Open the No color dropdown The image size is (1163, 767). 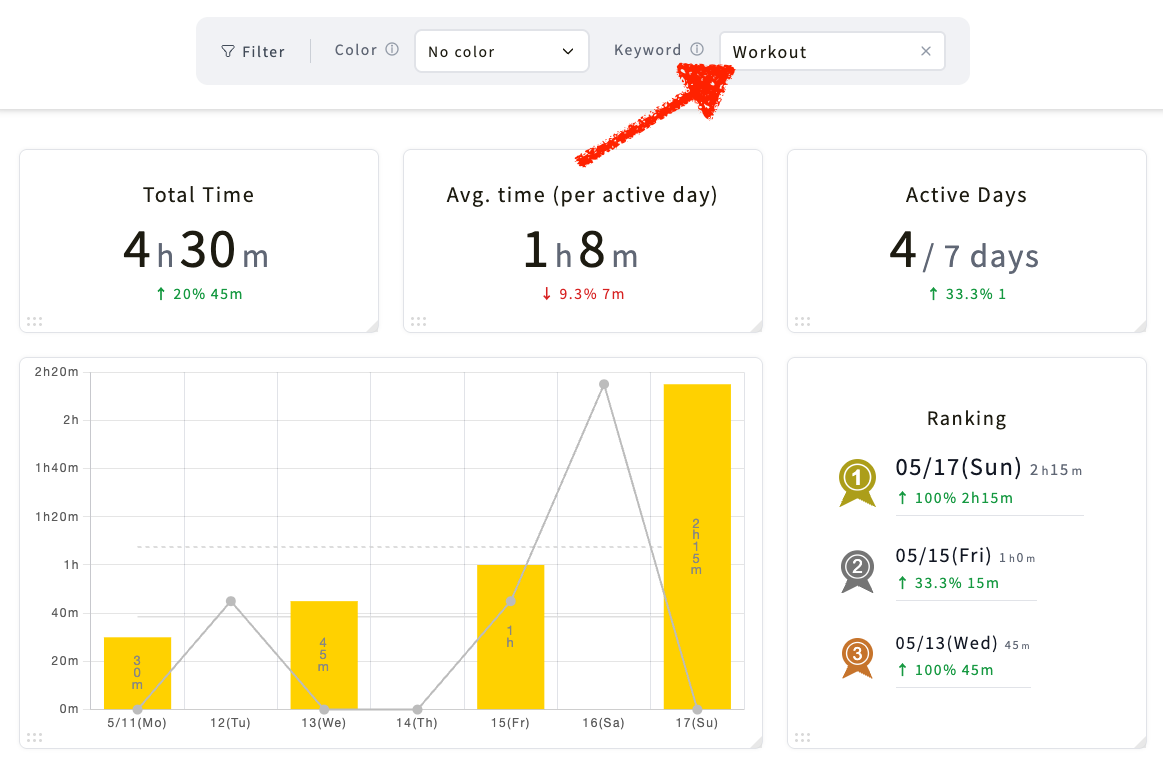[x=501, y=51]
